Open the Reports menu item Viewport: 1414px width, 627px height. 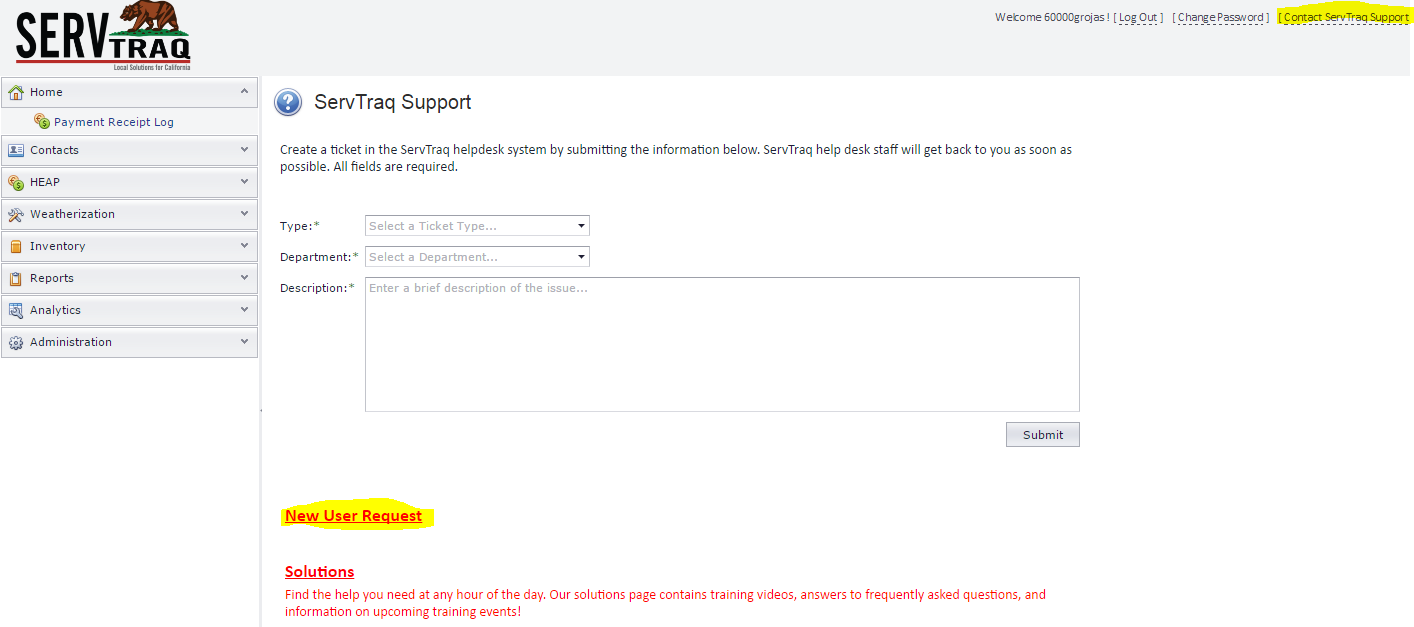tap(129, 278)
